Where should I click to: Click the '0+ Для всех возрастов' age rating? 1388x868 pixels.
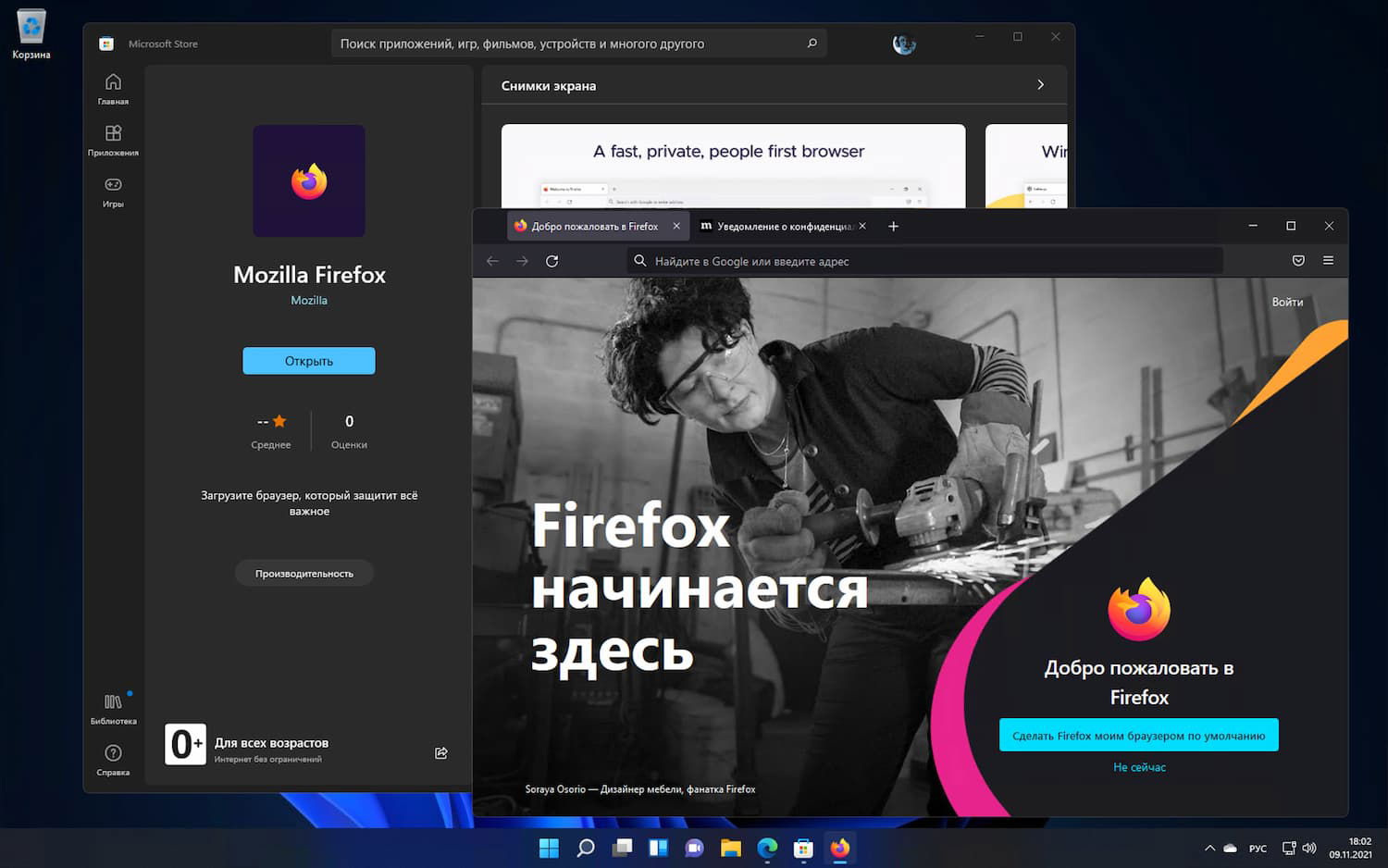click(x=246, y=744)
